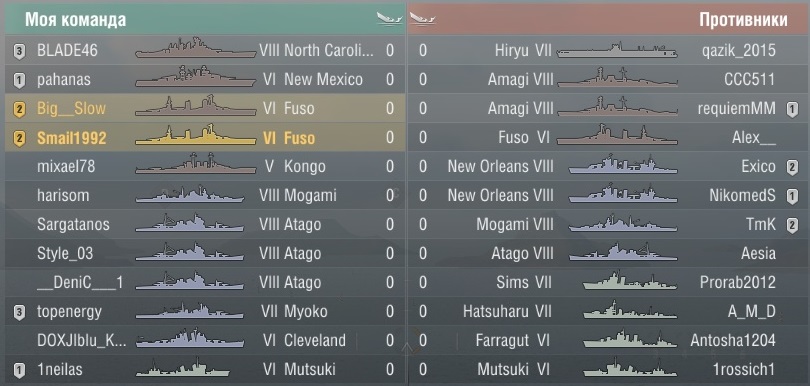The image size is (810, 386).
Task: Click division badge 2 beside TmK
Action: click(x=792, y=225)
